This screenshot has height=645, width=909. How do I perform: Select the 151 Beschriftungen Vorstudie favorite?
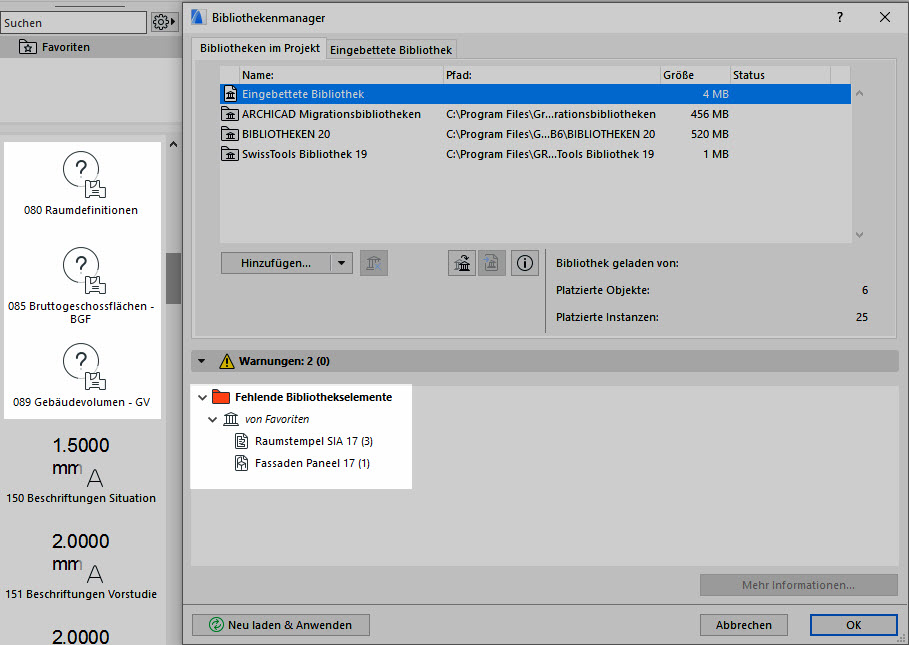pos(81,566)
